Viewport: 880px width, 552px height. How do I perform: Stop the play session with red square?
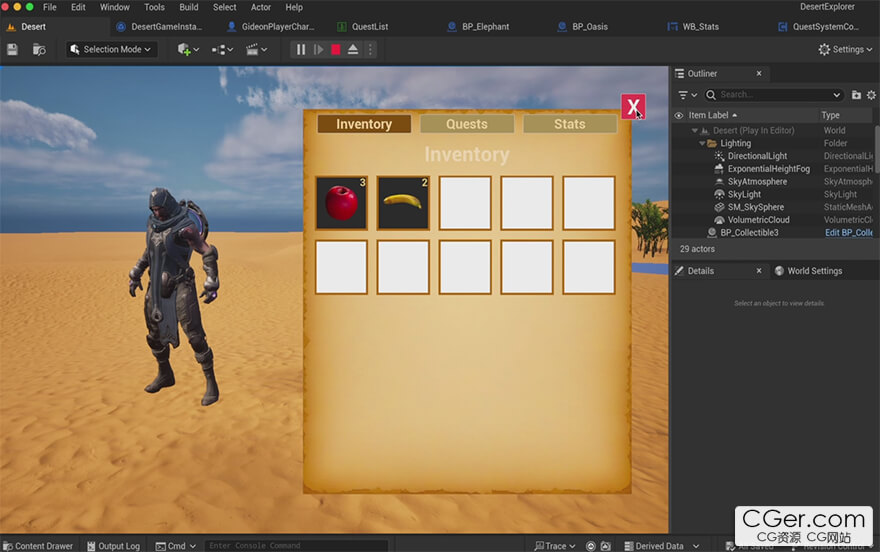[x=336, y=49]
